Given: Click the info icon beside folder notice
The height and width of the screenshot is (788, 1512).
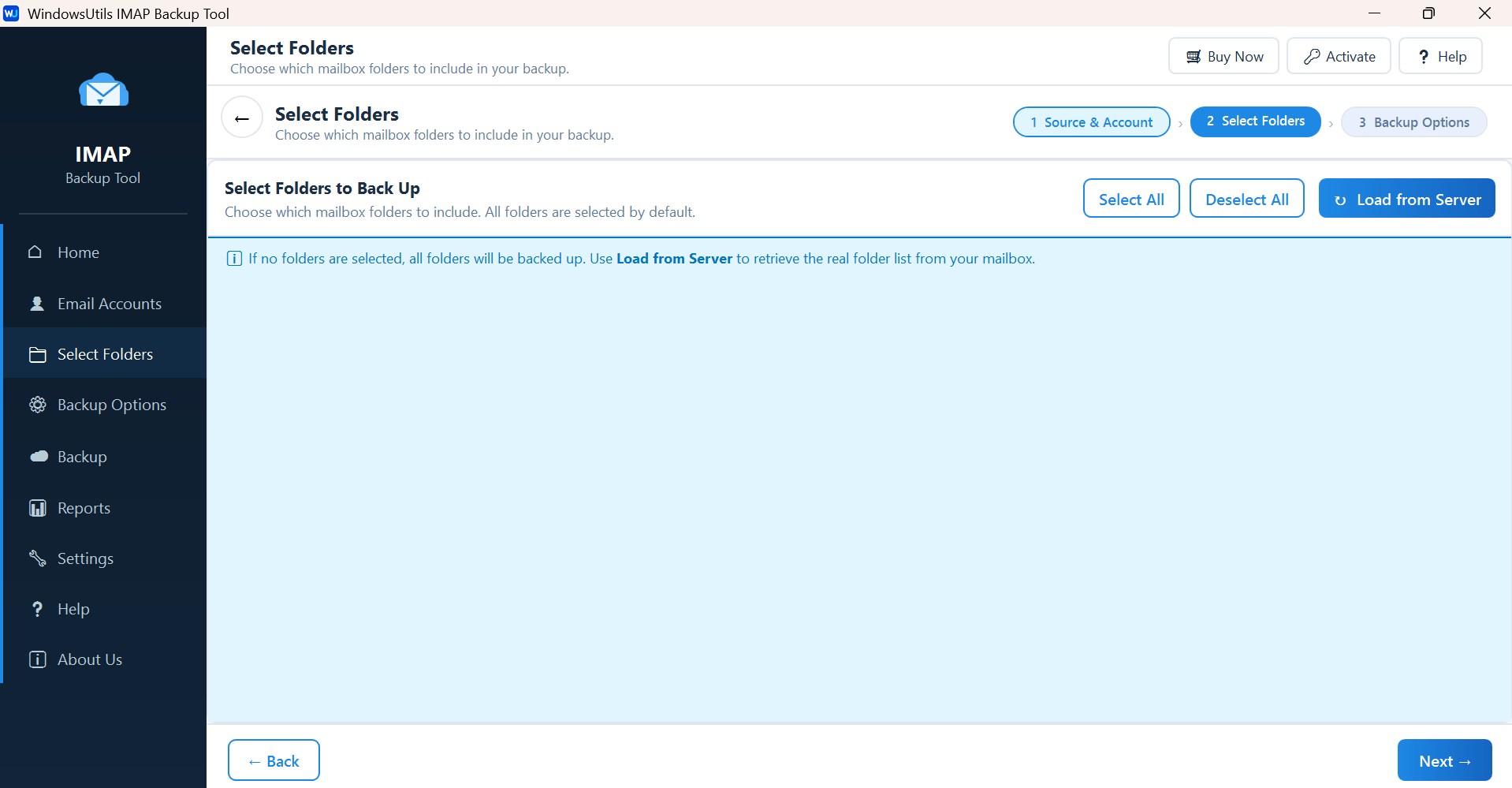Looking at the screenshot, I should (234, 259).
